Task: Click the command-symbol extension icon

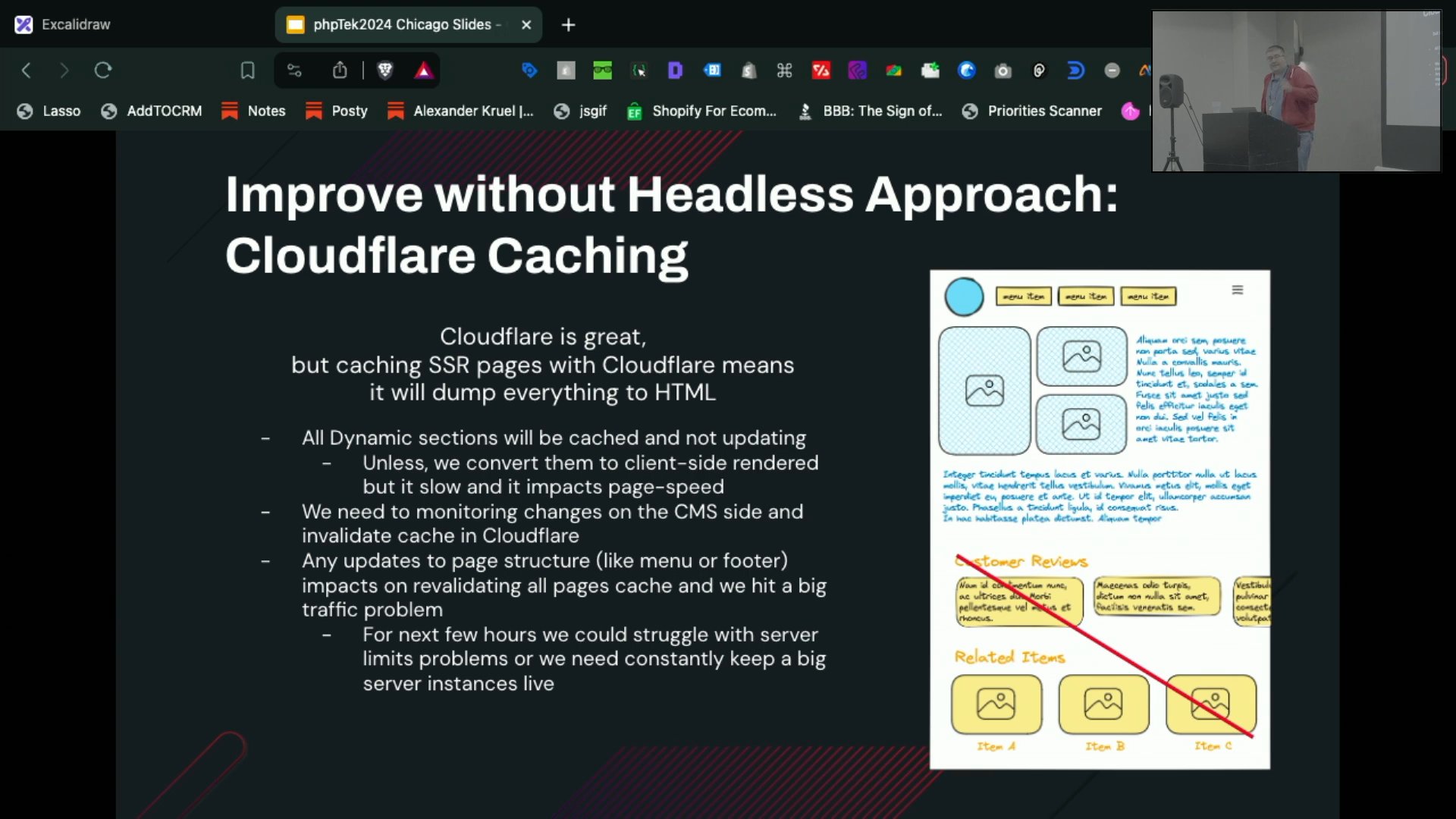Action: [785, 71]
